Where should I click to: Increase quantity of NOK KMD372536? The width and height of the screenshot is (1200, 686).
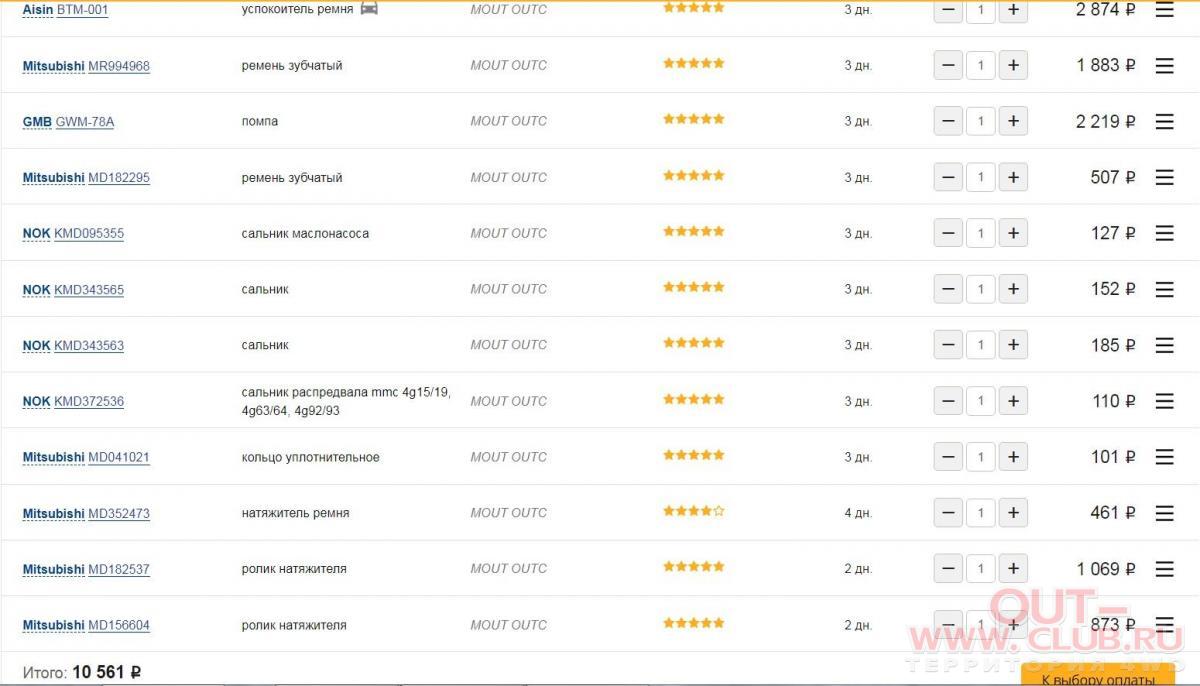point(1013,401)
